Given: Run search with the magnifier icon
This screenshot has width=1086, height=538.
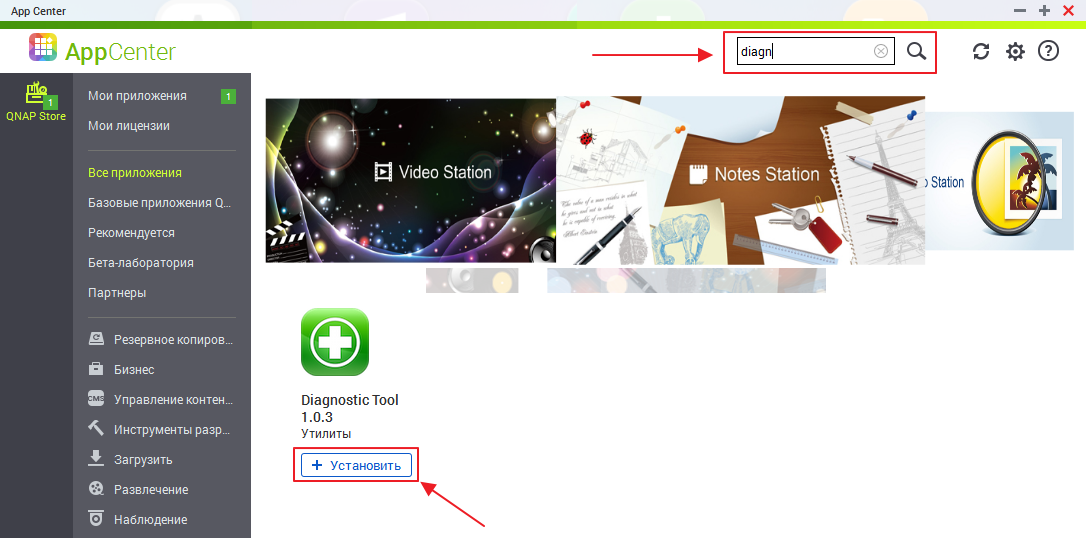Looking at the screenshot, I should [916, 51].
